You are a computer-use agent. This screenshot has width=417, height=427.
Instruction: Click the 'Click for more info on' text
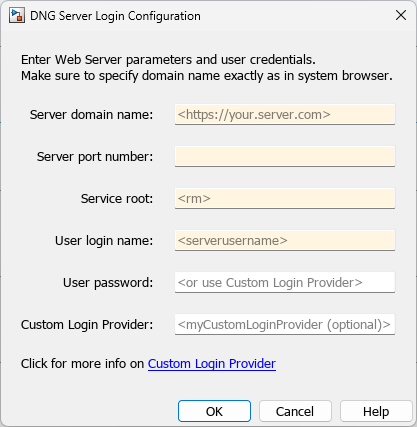[x=82, y=363]
